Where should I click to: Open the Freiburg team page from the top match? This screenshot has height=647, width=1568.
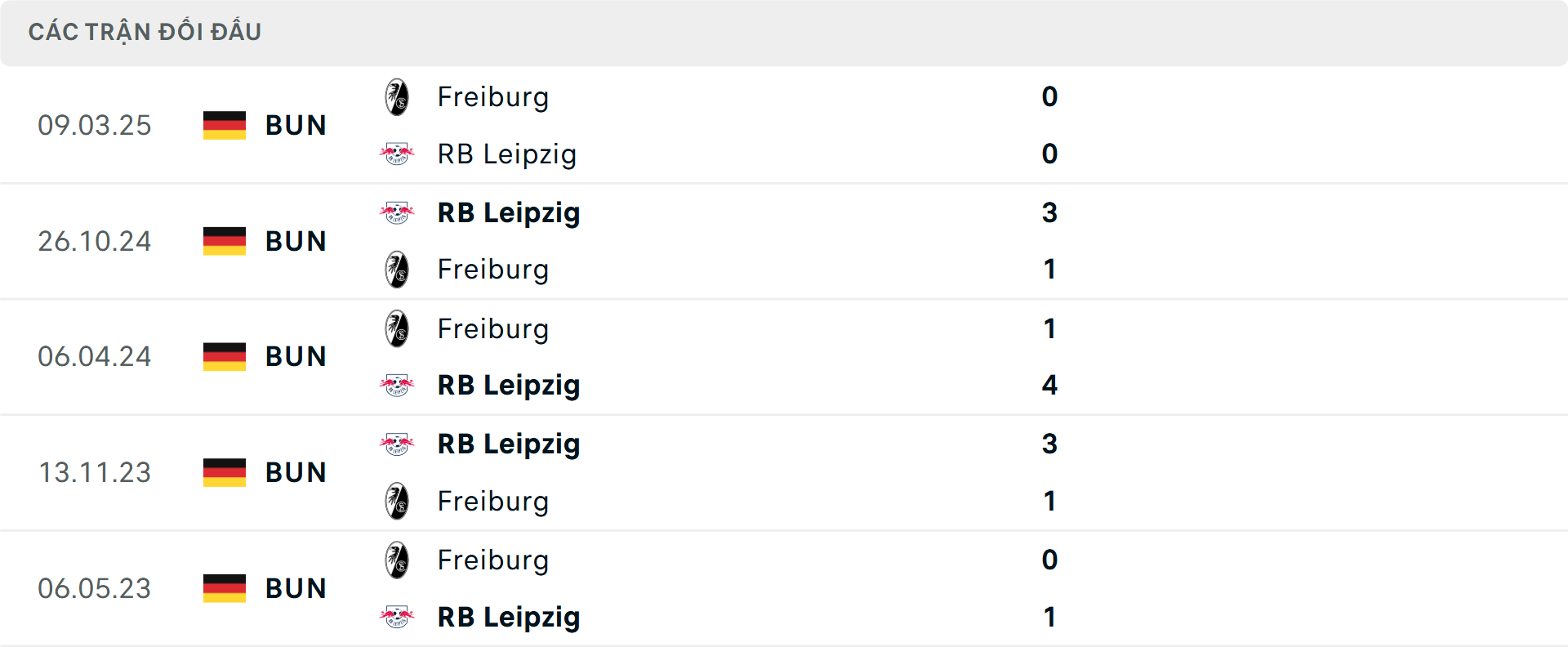tap(493, 96)
